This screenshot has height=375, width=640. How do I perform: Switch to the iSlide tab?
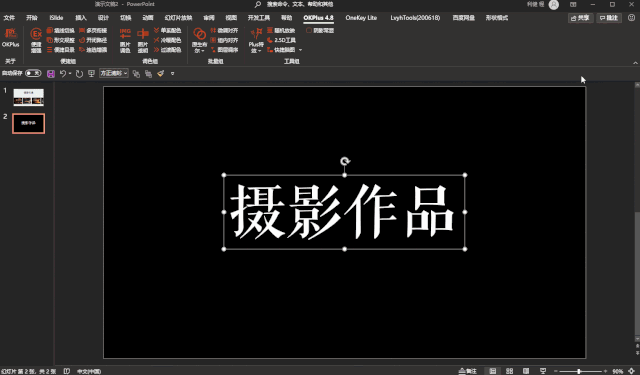56,18
